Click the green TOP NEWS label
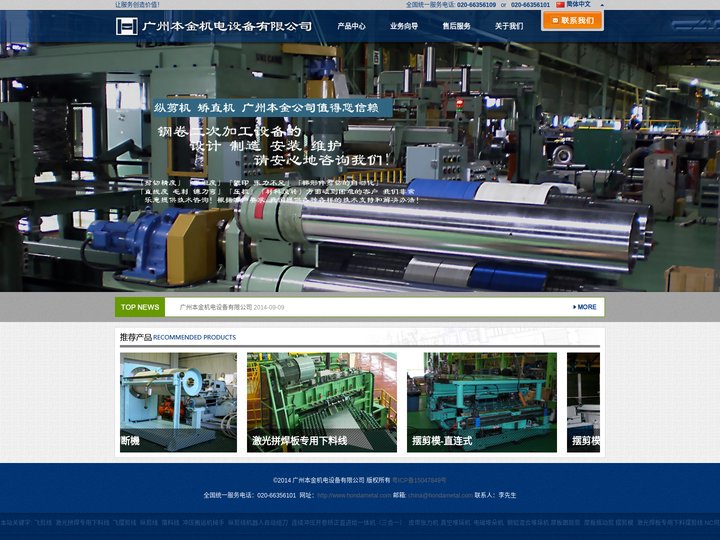Image resolution: width=720 pixels, height=540 pixels. coord(140,307)
